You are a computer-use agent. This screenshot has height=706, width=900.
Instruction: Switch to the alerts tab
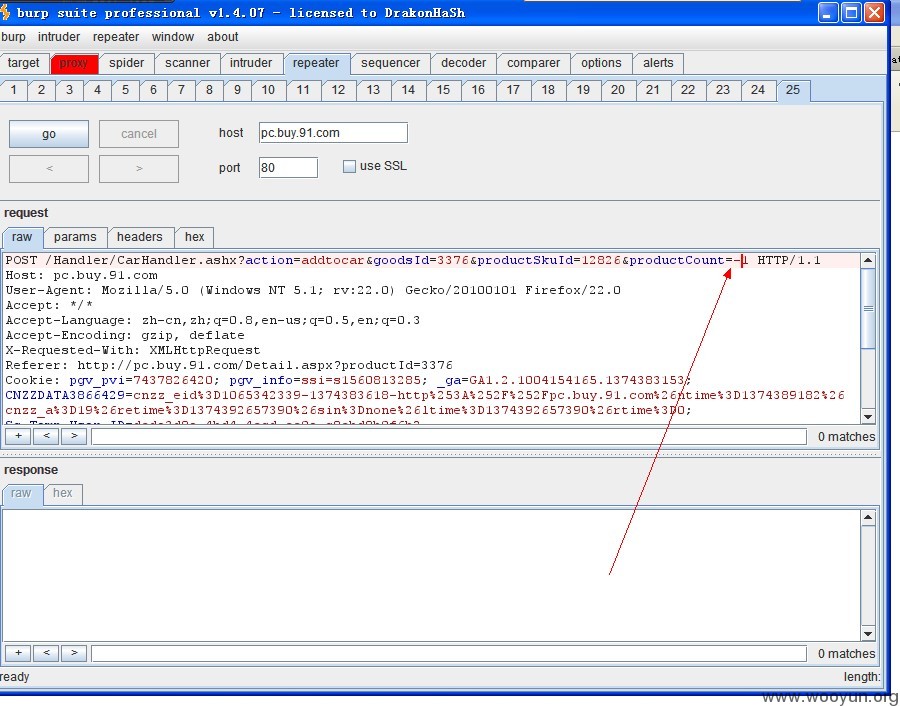coord(658,63)
